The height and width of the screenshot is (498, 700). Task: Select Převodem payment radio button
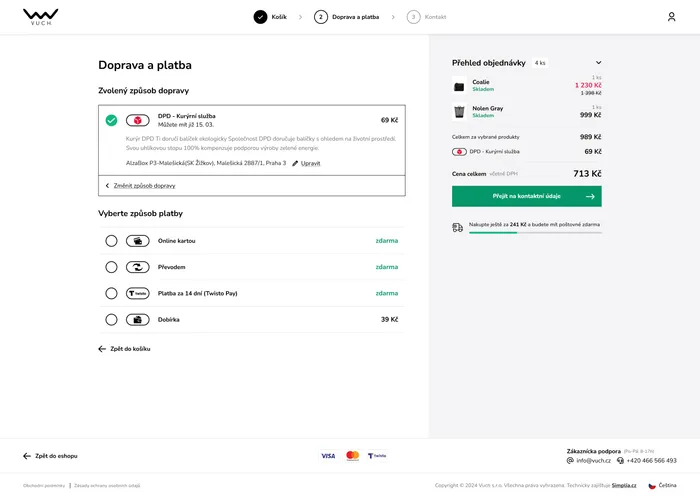click(x=112, y=267)
